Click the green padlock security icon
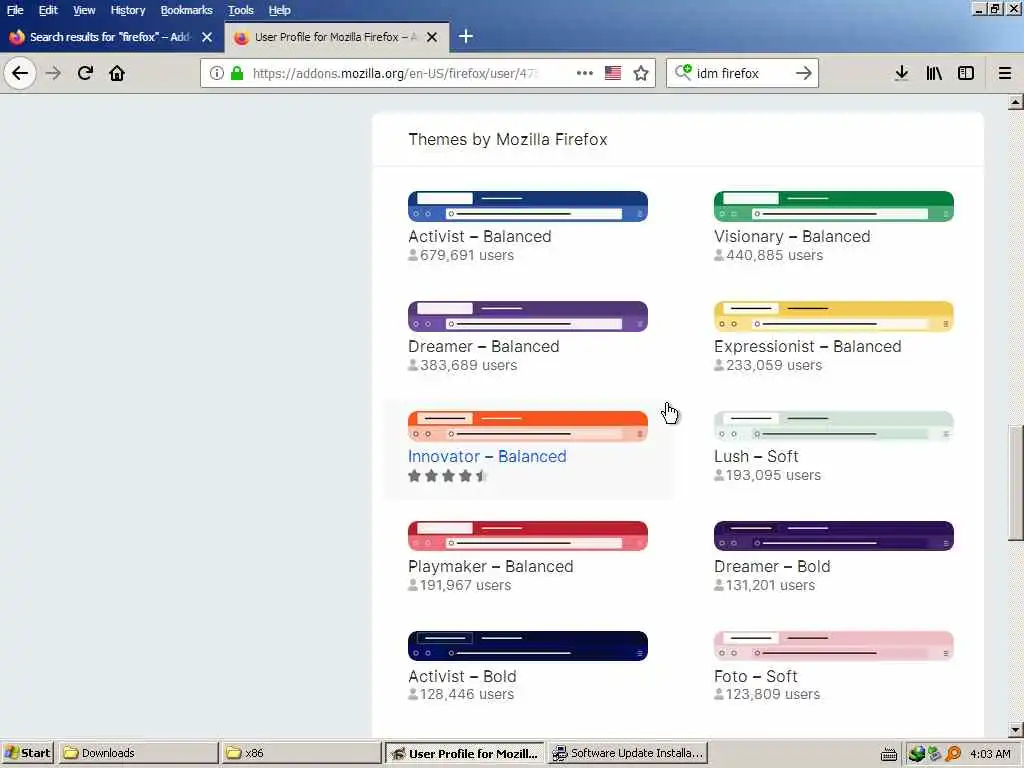The image size is (1024, 768). (237, 73)
